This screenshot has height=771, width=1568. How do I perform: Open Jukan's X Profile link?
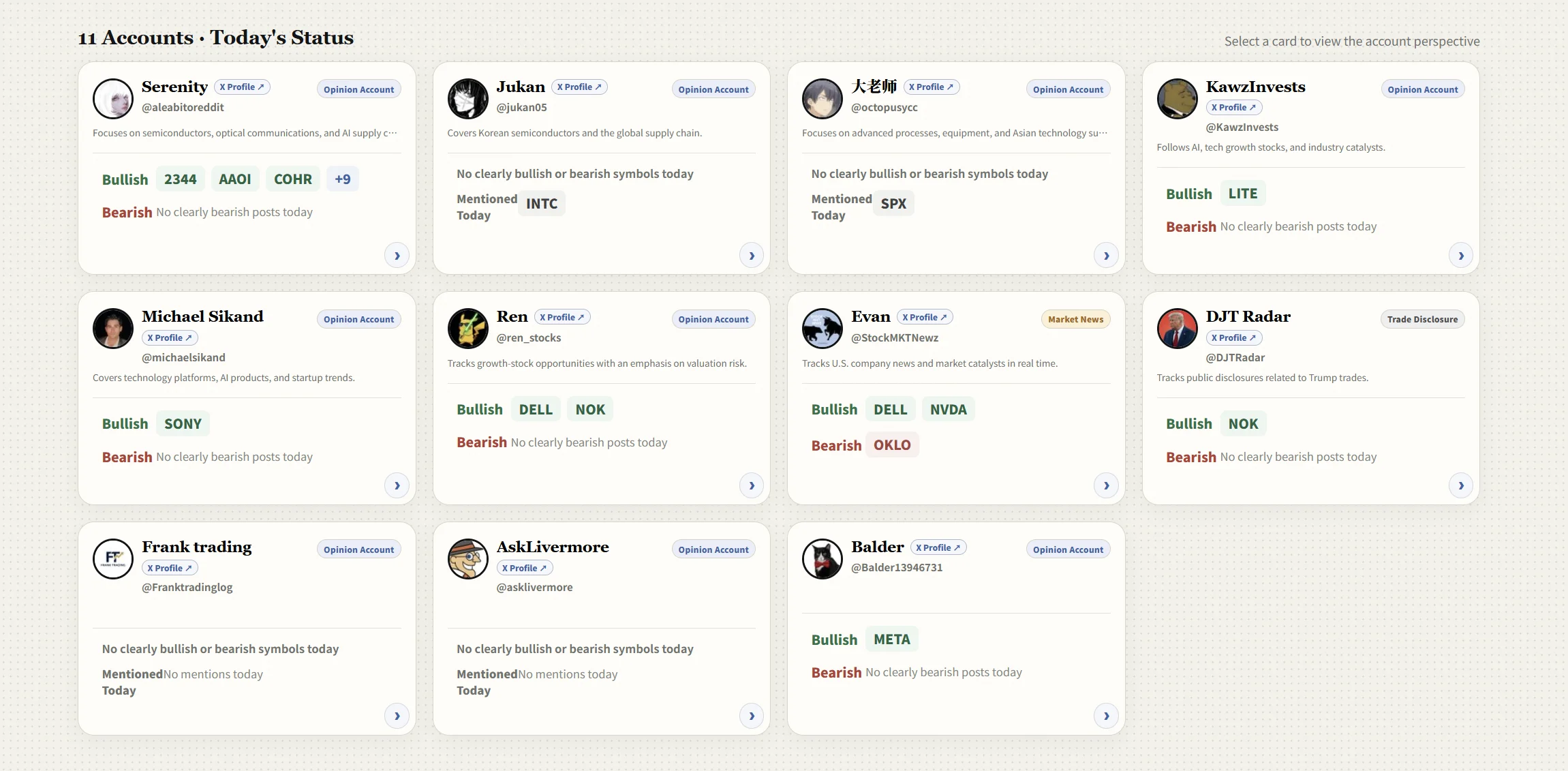(579, 87)
